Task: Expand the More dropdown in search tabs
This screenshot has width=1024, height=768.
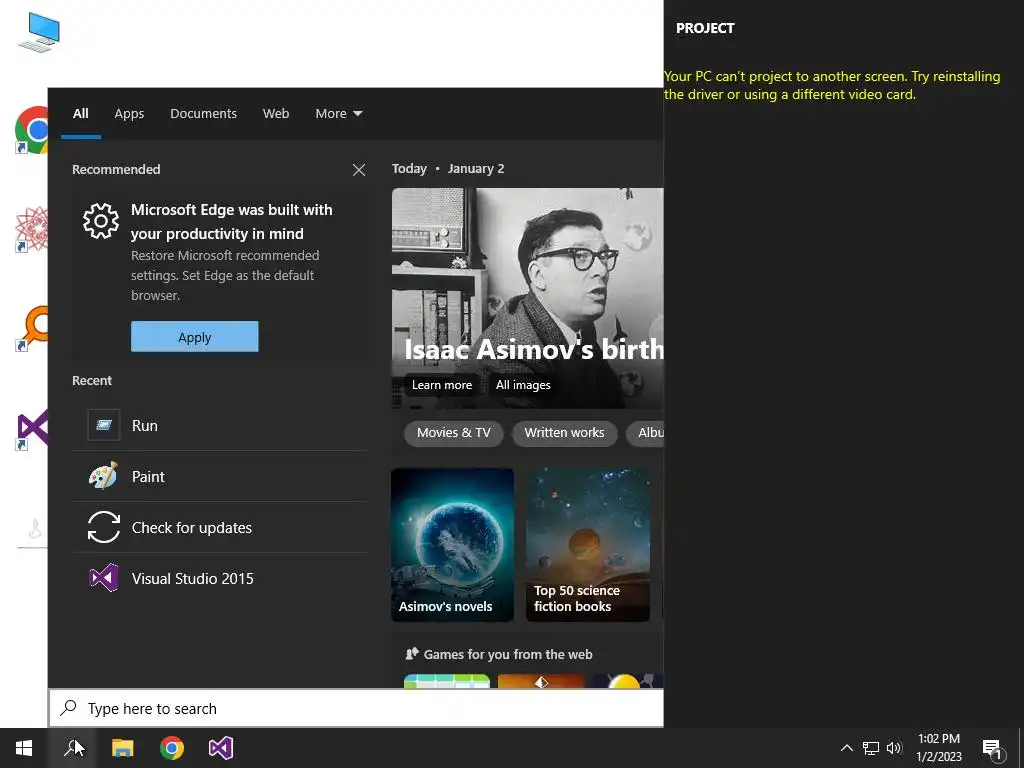Action: click(338, 114)
